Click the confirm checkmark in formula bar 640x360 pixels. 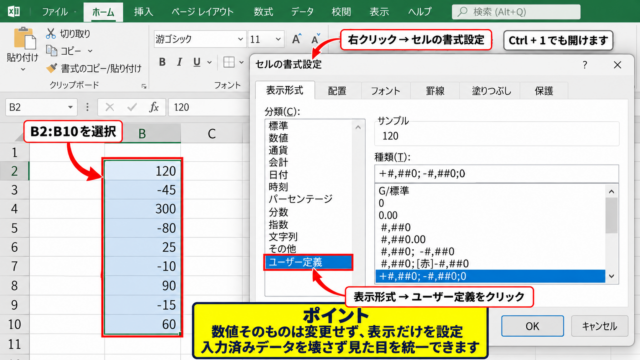131,107
